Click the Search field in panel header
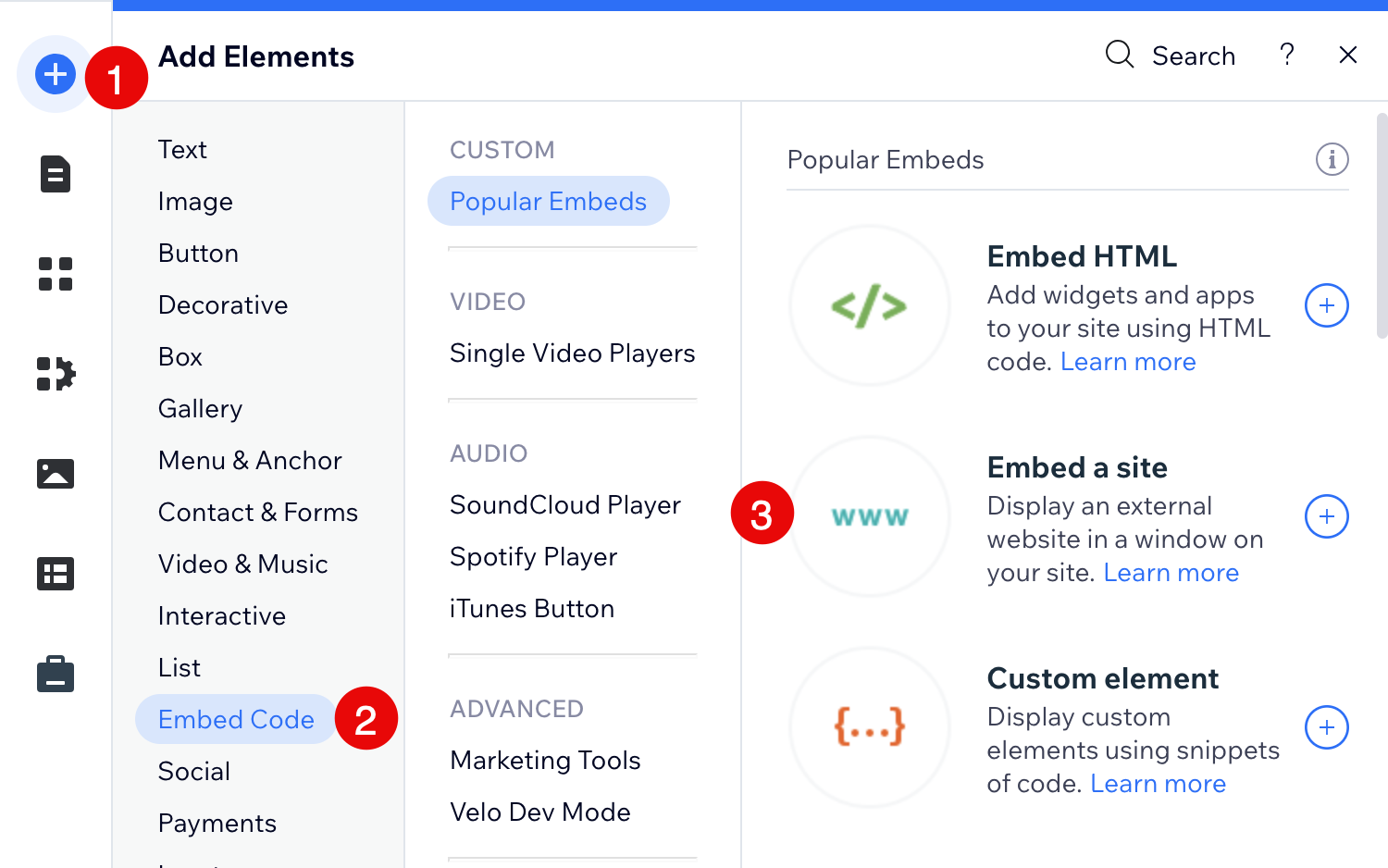The height and width of the screenshot is (868, 1388). point(1171,56)
